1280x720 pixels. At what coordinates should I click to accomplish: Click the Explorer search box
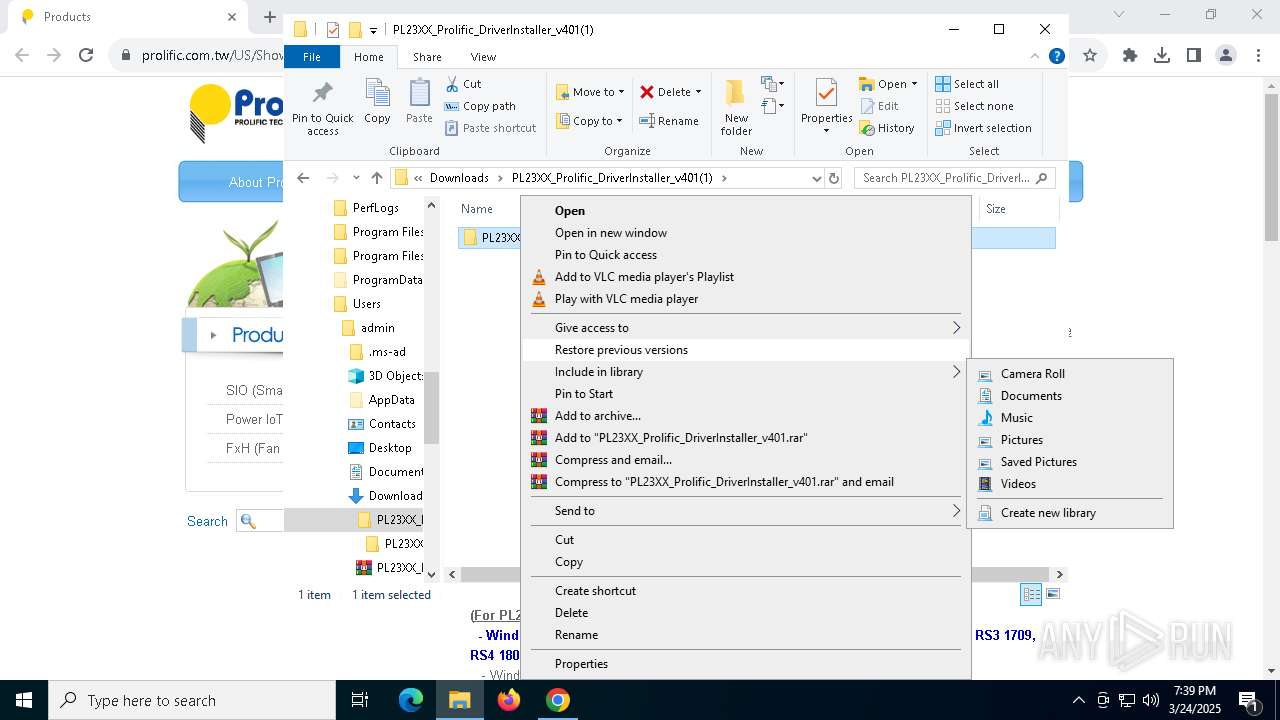[955, 178]
